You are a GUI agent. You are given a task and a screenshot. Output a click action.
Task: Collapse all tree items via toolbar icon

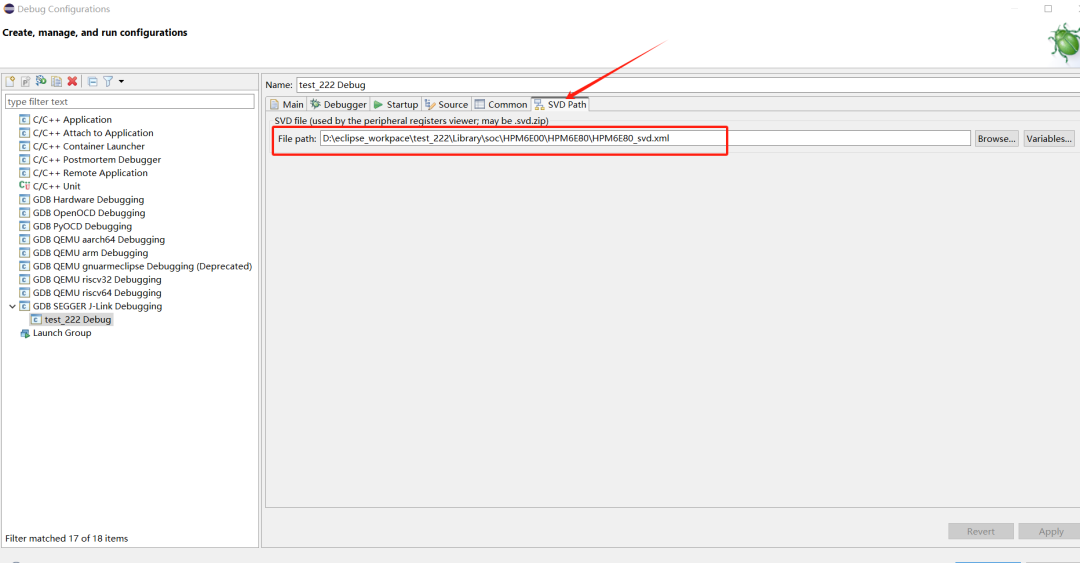(92, 81)
